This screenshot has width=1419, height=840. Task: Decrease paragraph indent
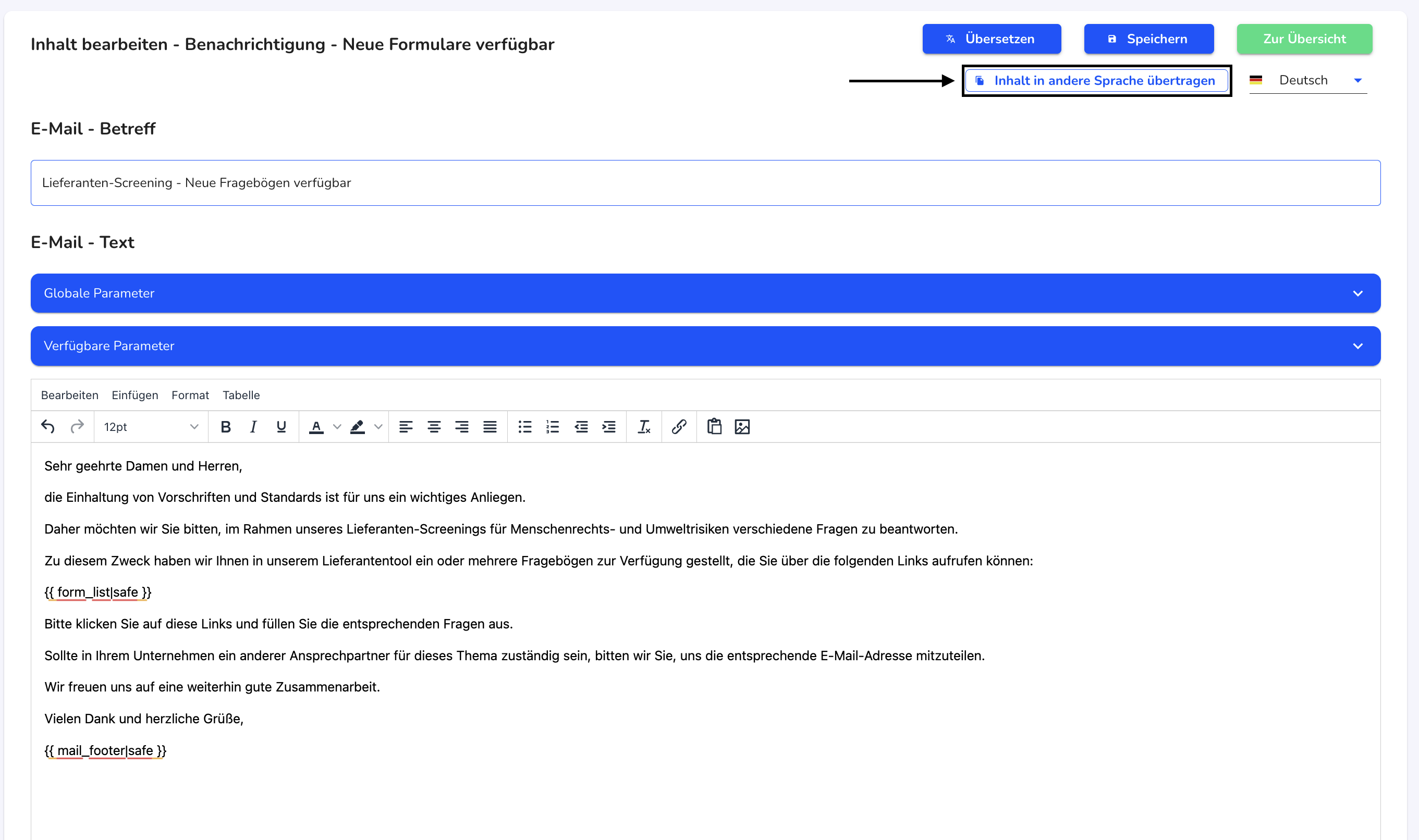point(581,427)
